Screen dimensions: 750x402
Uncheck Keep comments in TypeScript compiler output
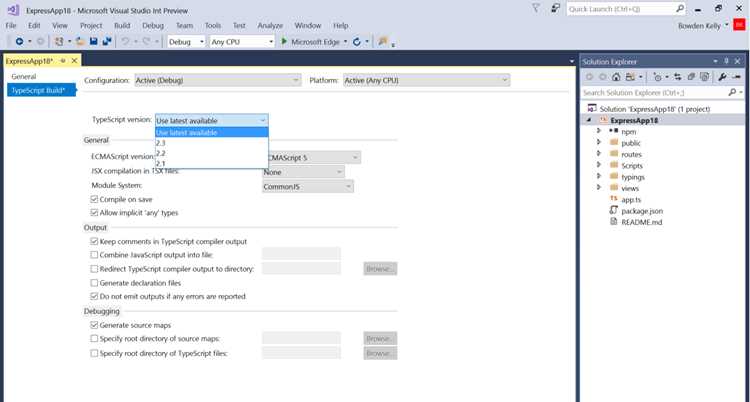pyautogui.click(x=94, y=241)
